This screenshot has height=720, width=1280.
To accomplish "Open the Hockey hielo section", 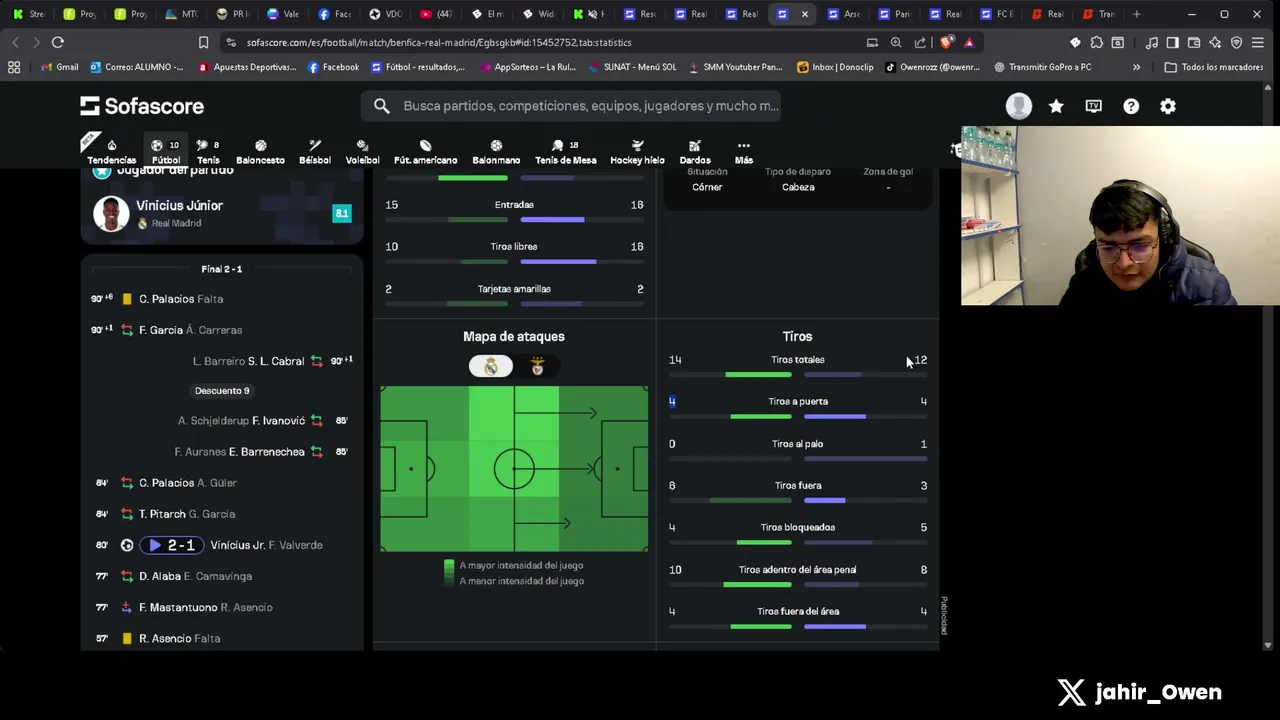I will pyautogui.click(x=637, y=152).
